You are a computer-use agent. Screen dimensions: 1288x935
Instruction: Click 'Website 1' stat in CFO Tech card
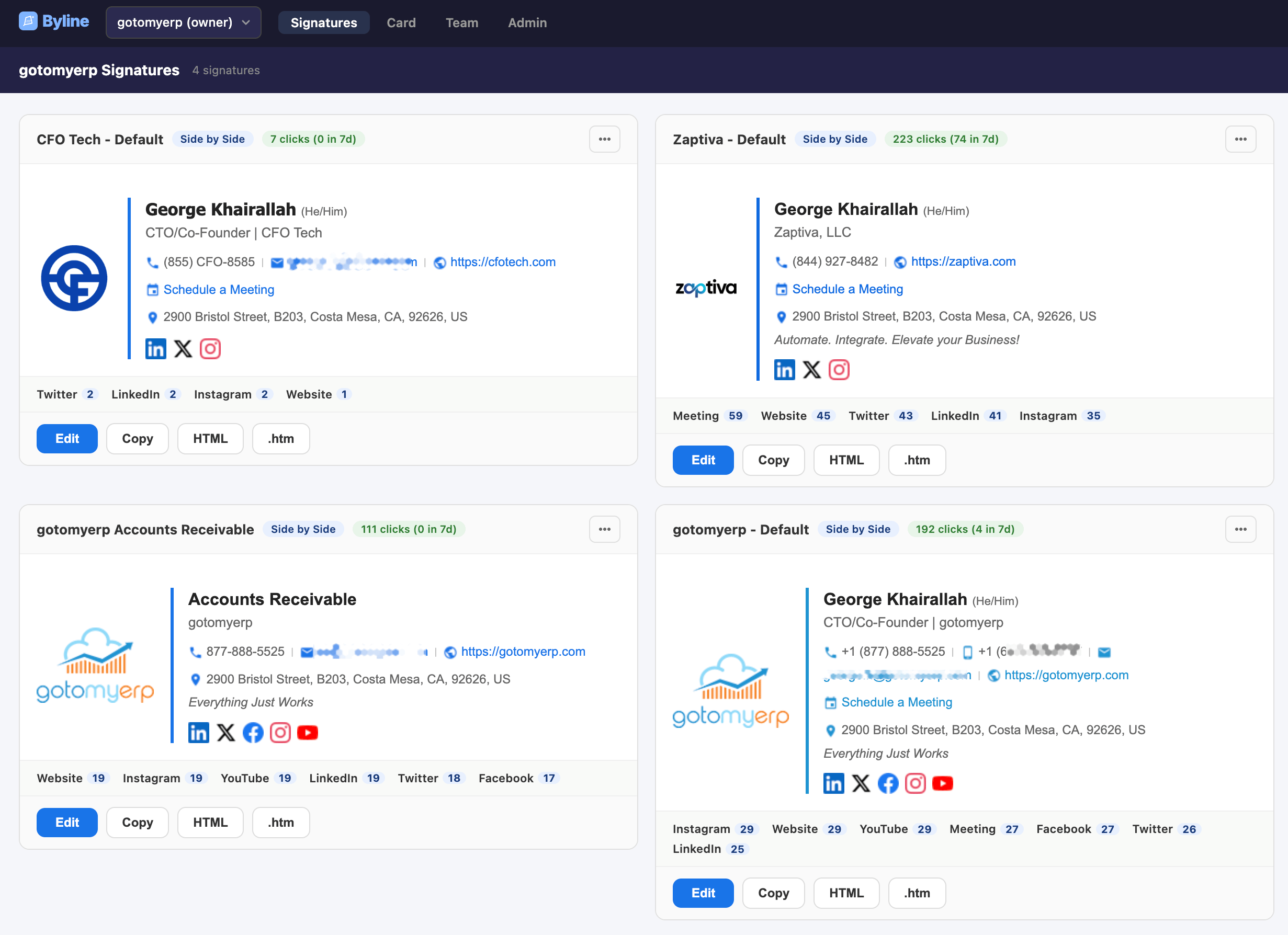319,394
